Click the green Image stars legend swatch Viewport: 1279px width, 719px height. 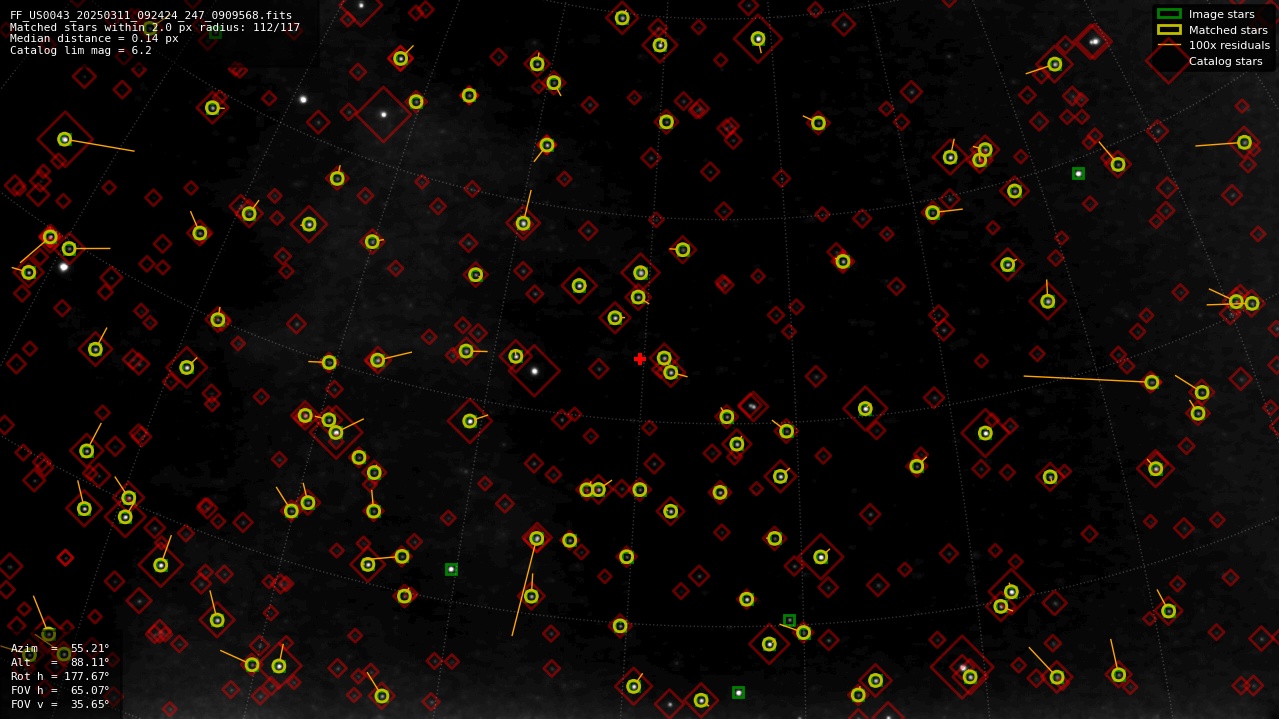[x=1169, y=14]
